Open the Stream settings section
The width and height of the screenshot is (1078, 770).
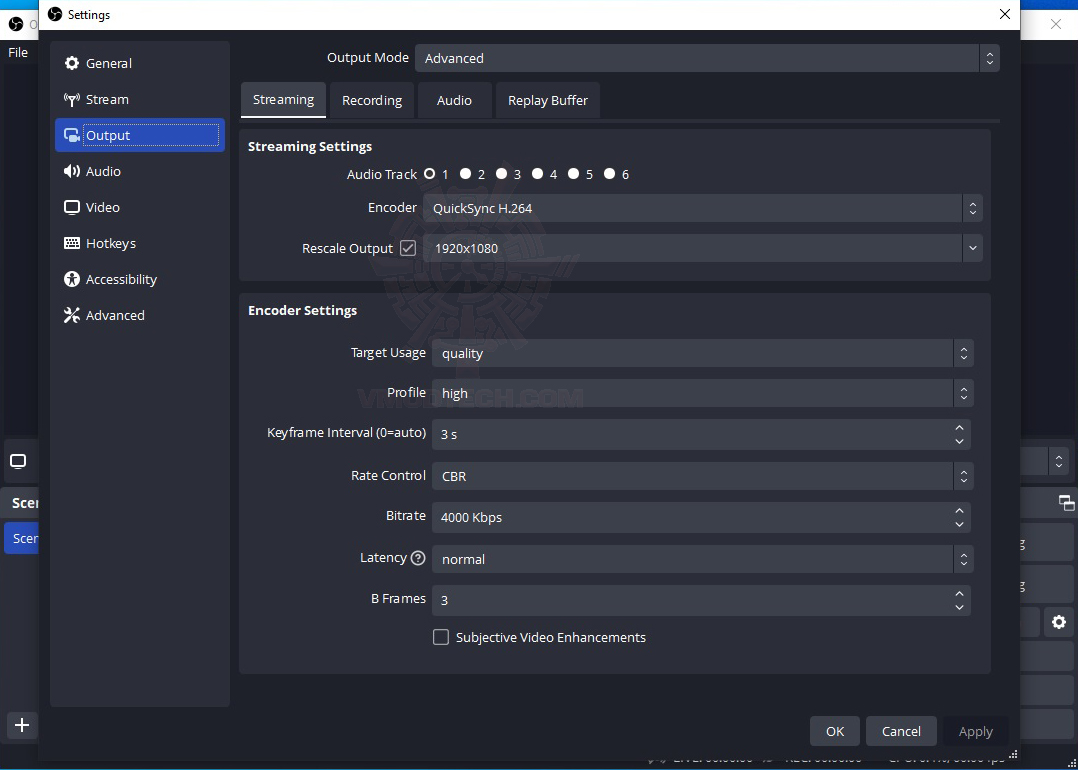pyautogui.click(x=140, y=100)
